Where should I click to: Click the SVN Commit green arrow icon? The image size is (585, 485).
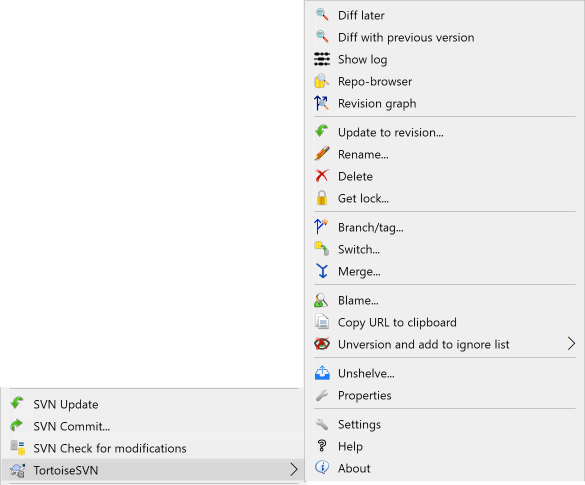click(x=17, y=425)
